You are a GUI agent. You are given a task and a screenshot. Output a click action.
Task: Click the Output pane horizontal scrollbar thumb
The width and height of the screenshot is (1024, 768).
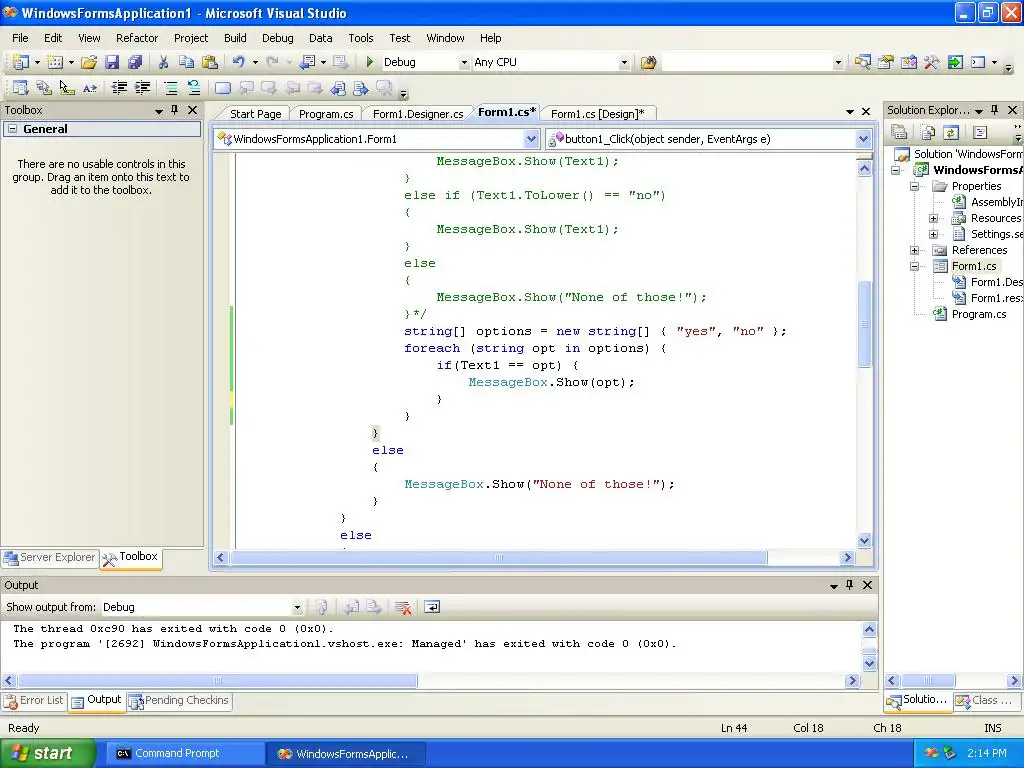click(217, 680)
